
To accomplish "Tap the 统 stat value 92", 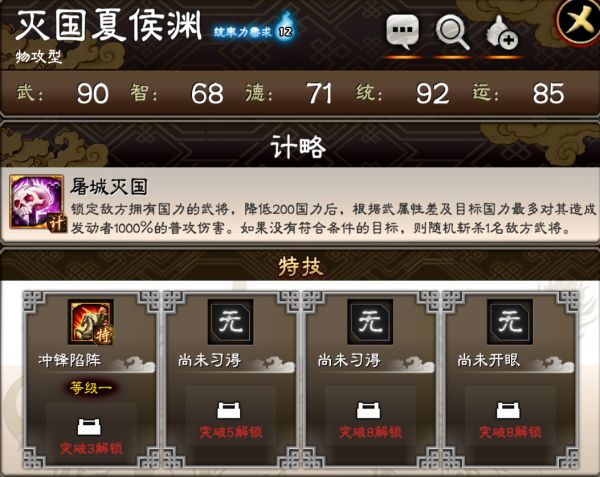I will pos(432,94).
